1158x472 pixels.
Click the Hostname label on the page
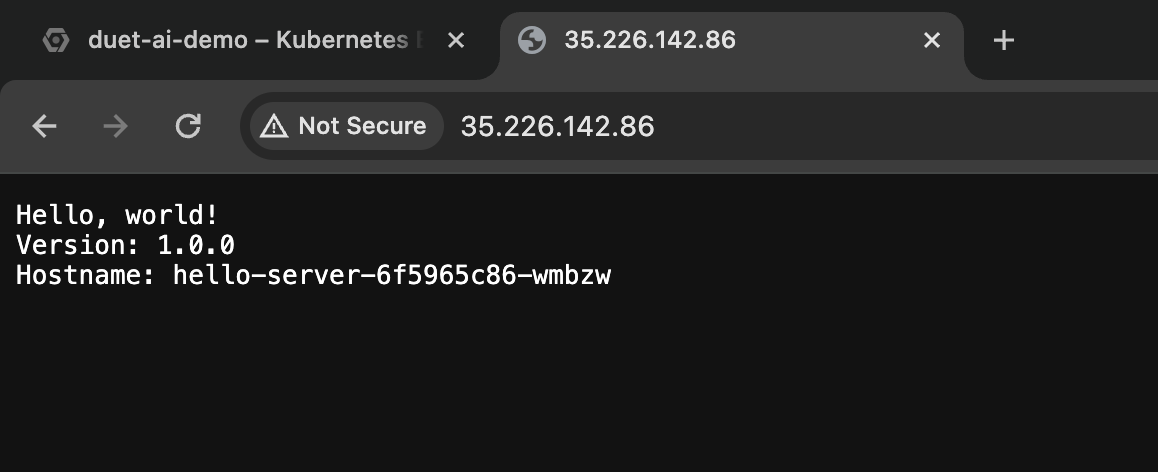tap(86, 276)
